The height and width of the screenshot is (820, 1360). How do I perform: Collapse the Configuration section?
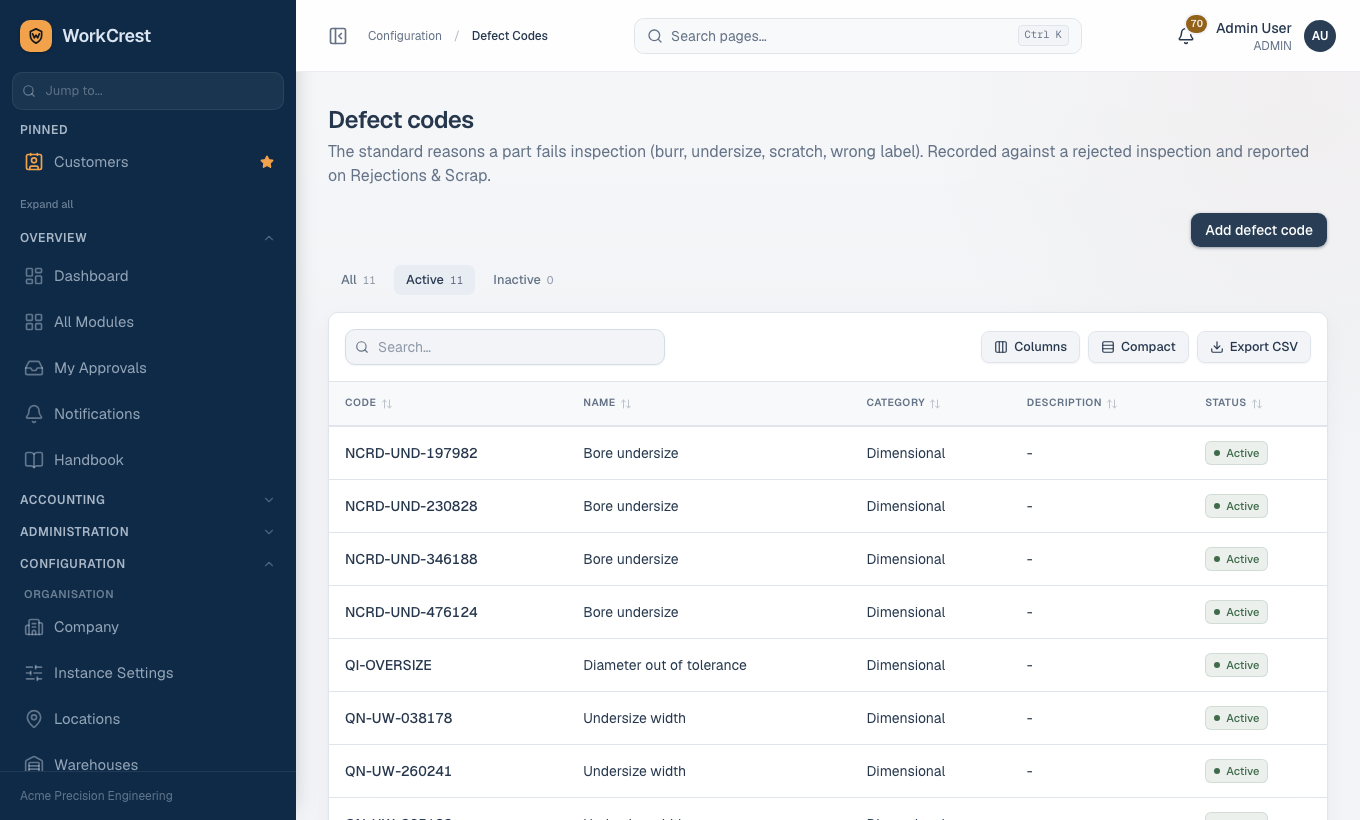coord(148,564)
